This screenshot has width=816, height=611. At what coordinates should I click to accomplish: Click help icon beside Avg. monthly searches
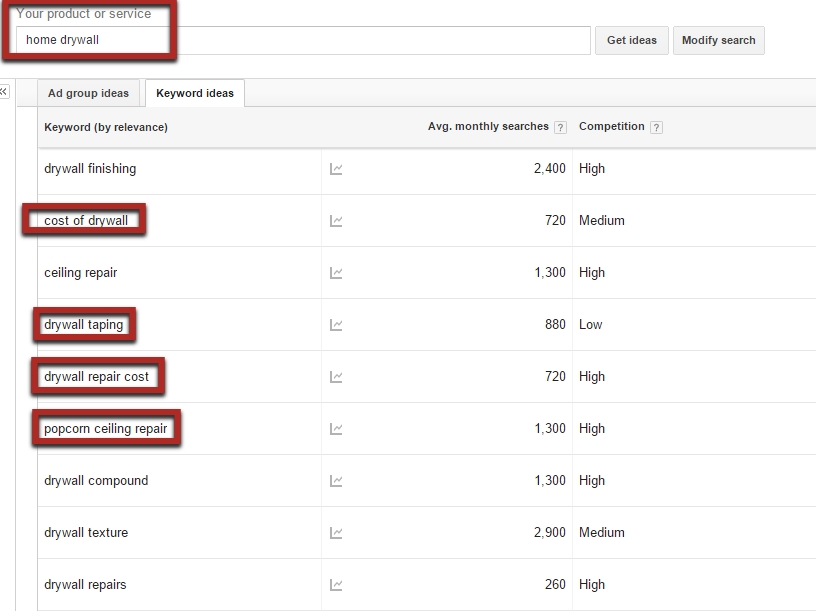(x=560, y=127)
